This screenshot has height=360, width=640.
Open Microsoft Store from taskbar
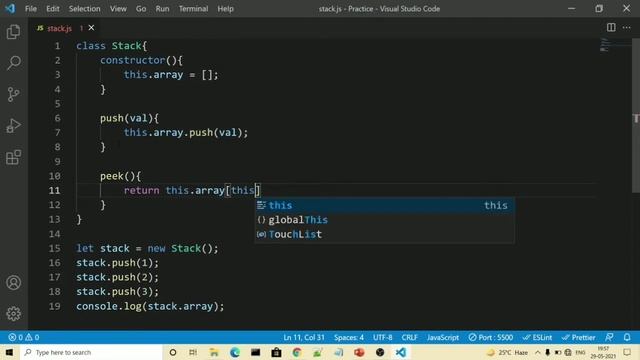pos(276,352)
